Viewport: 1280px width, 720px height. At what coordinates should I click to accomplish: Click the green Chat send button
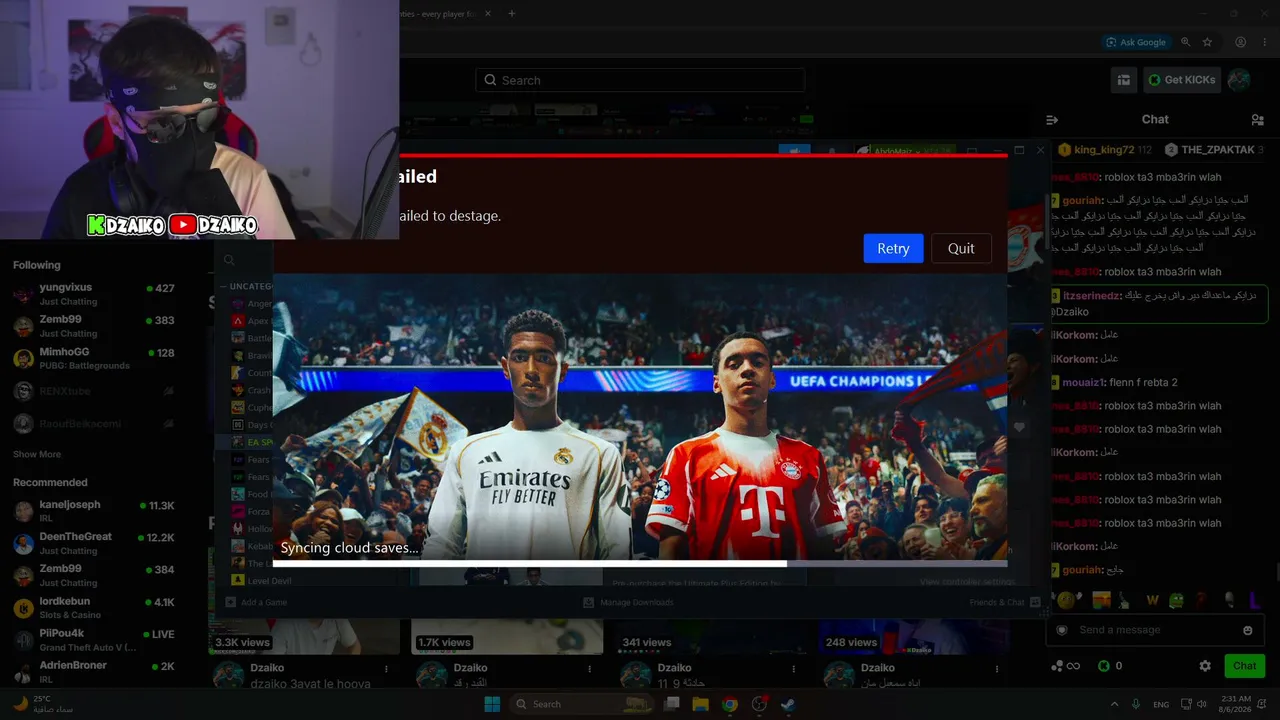click(1245, 666)
